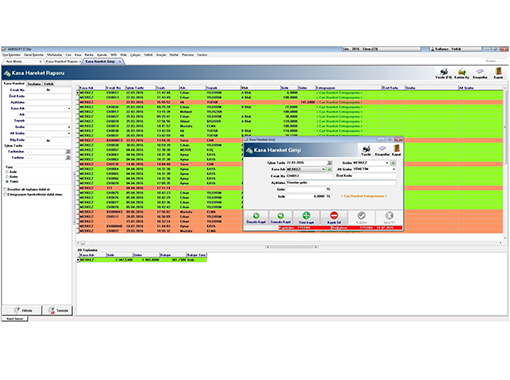This screenshot has width=510, height=380.
Task: Click green add icon beside dialog Kasa Adı
Action: click(329, 169)
